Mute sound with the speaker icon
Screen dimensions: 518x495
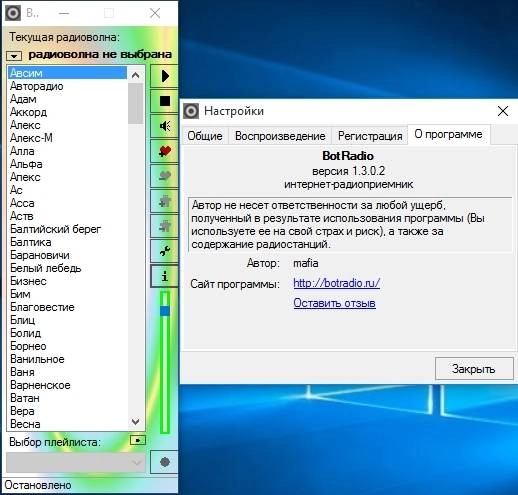point(164,126)
